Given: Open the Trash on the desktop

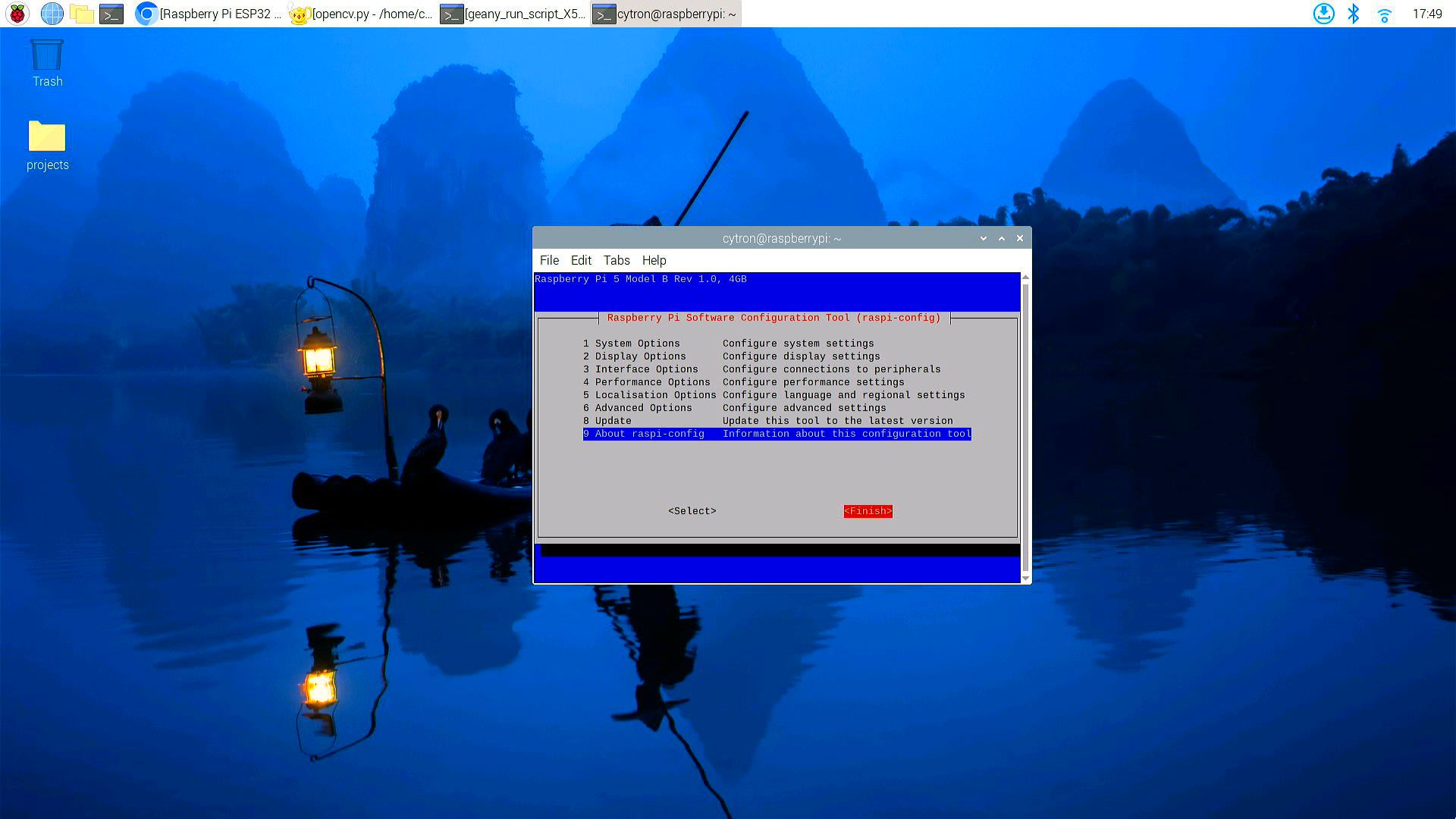Looking at the screenshot, I should coord(46,61).
